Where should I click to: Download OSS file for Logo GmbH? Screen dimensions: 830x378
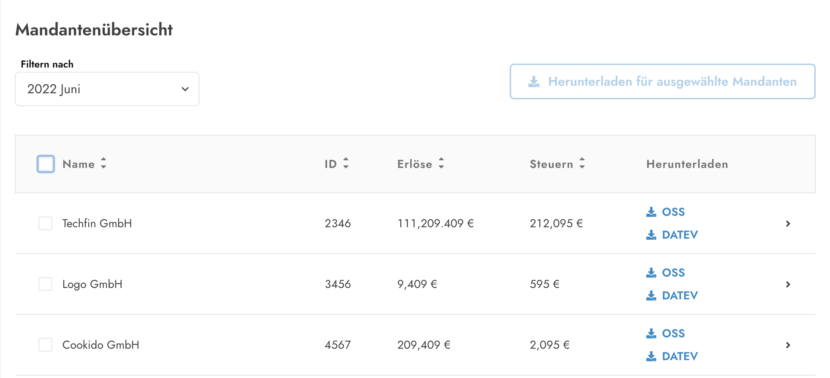pos(665,273)
